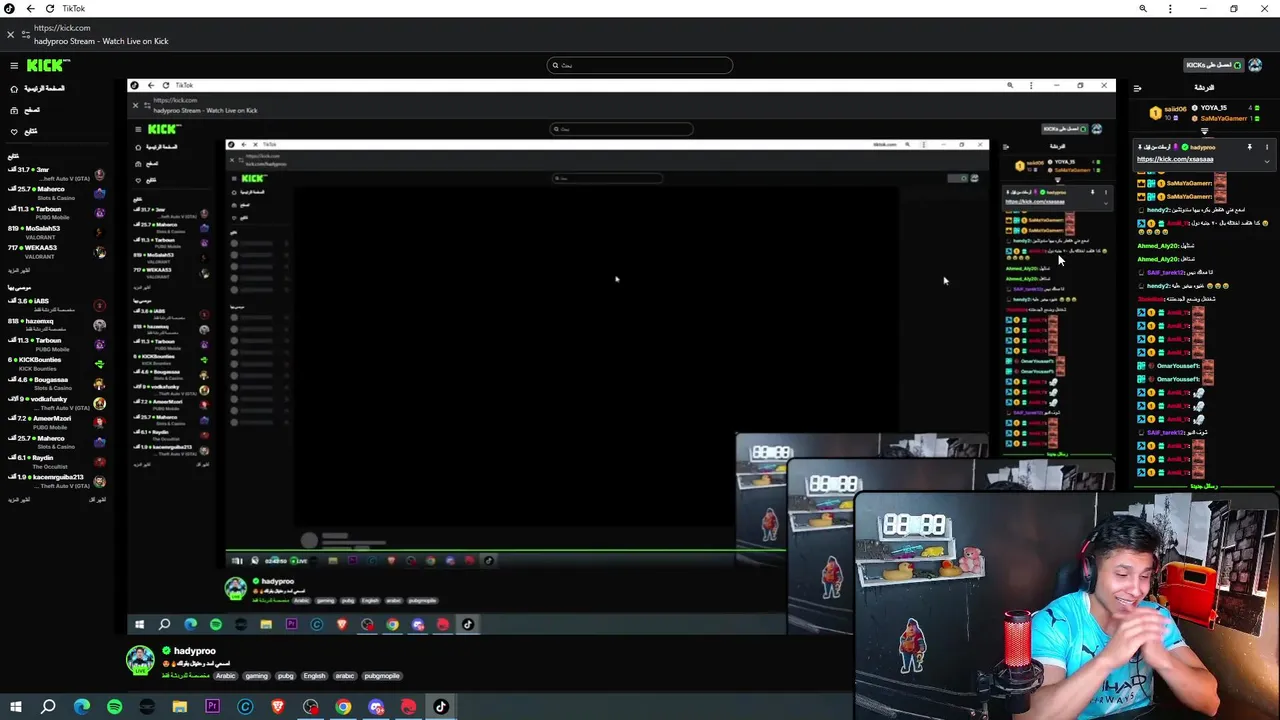Click the first hendy2 username in the outermost chat
1280x720 pixels.
point(1157,210)
